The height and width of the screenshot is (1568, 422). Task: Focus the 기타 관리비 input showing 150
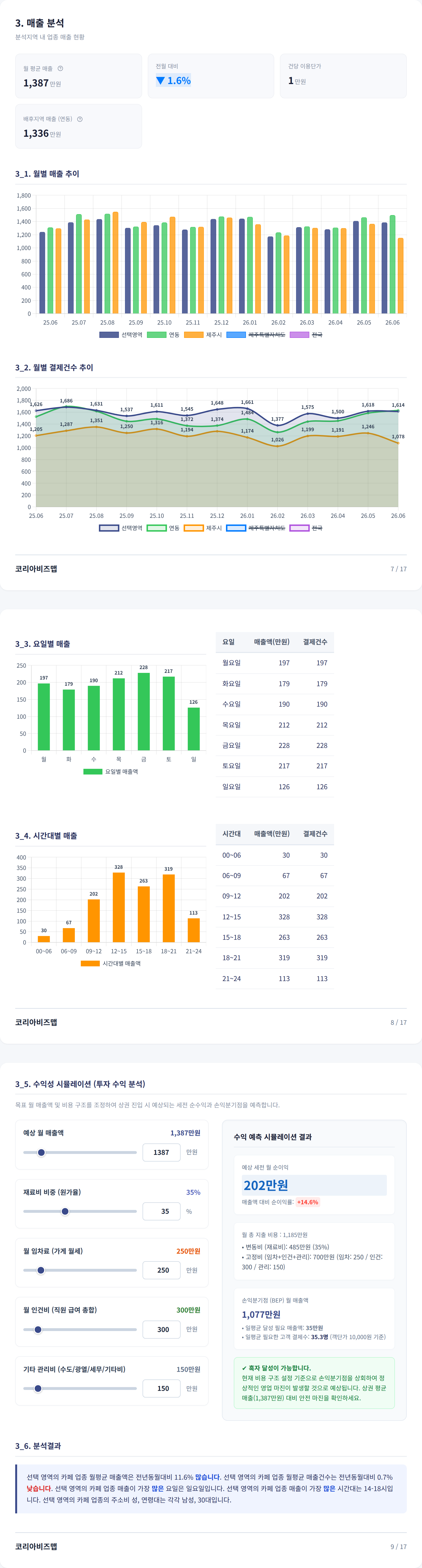(x=161, y=1389)
